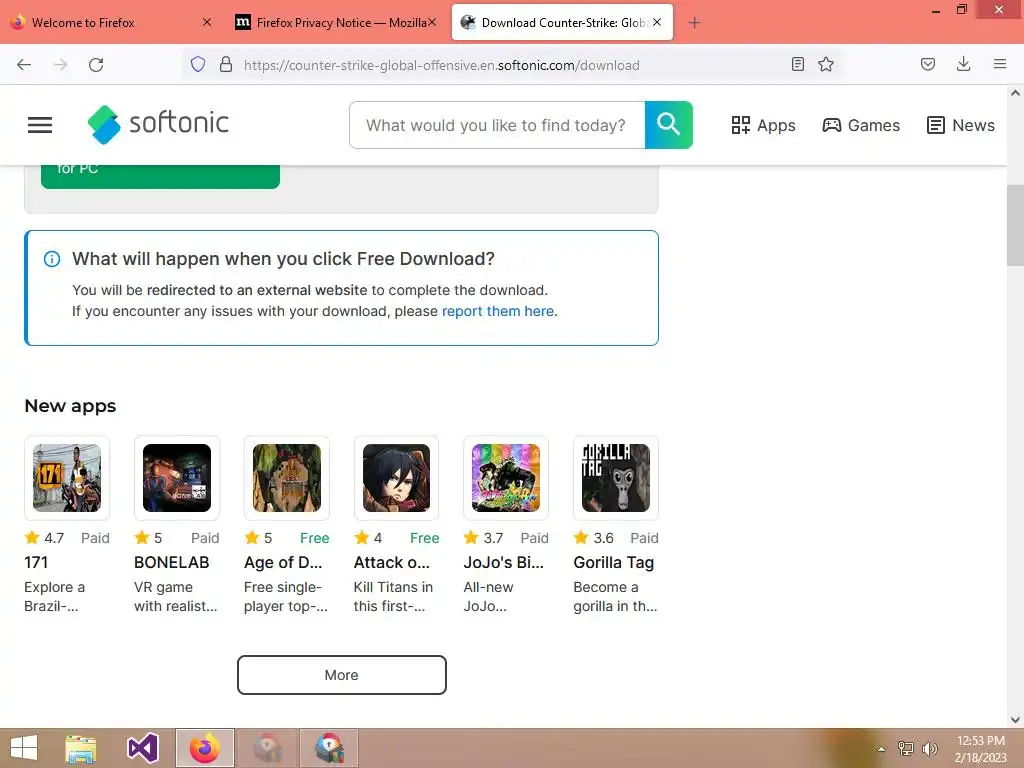
Task: Click the page vertical scrollbar thumb
Action: (1015, 225)
